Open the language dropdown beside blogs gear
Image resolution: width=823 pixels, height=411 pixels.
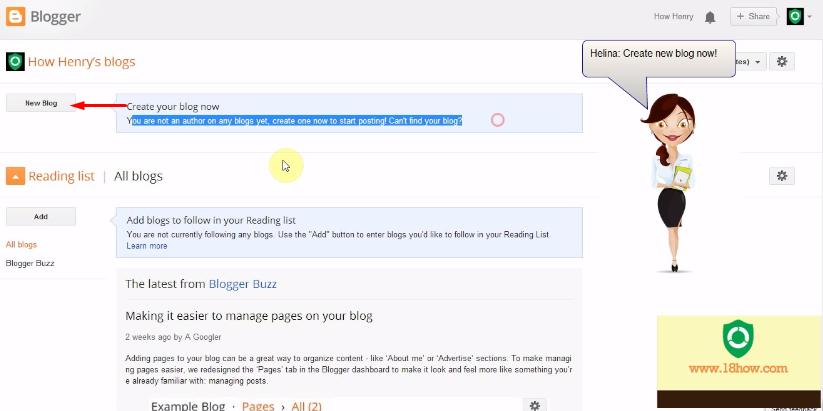coord(752,62)
